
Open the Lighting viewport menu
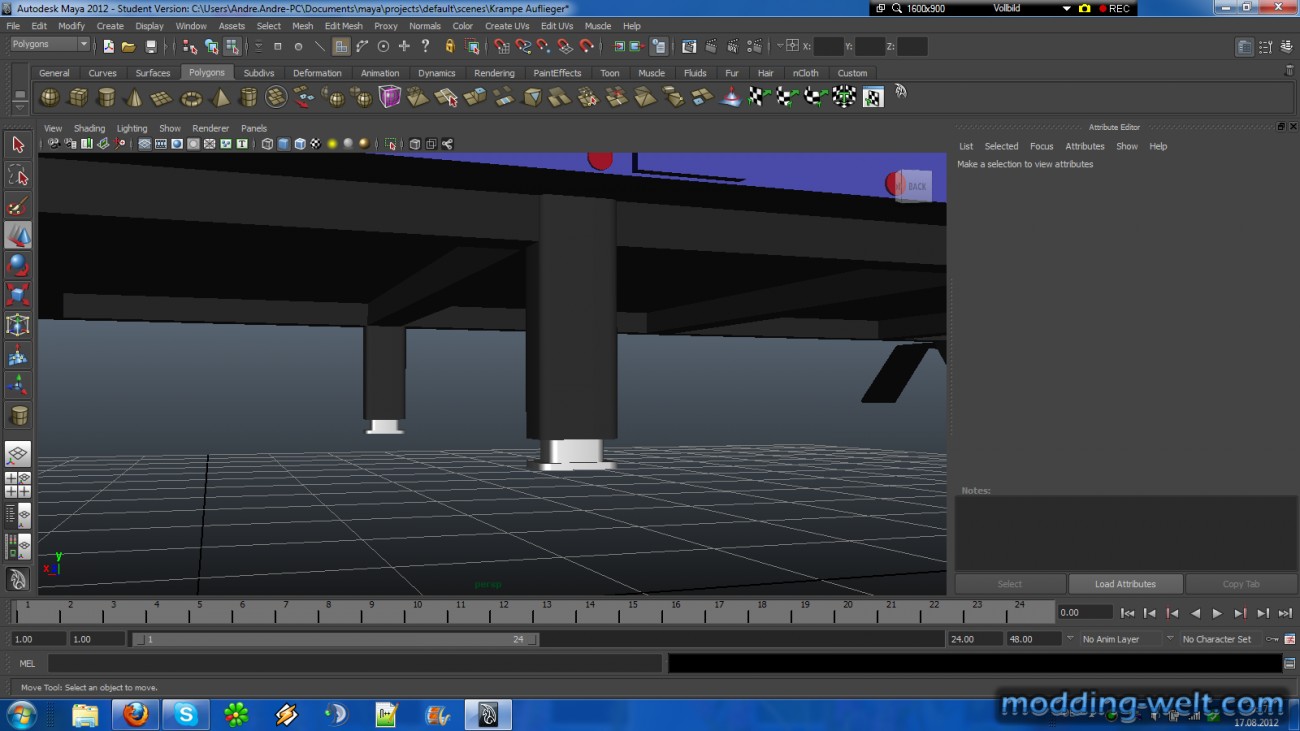point(132,128)
